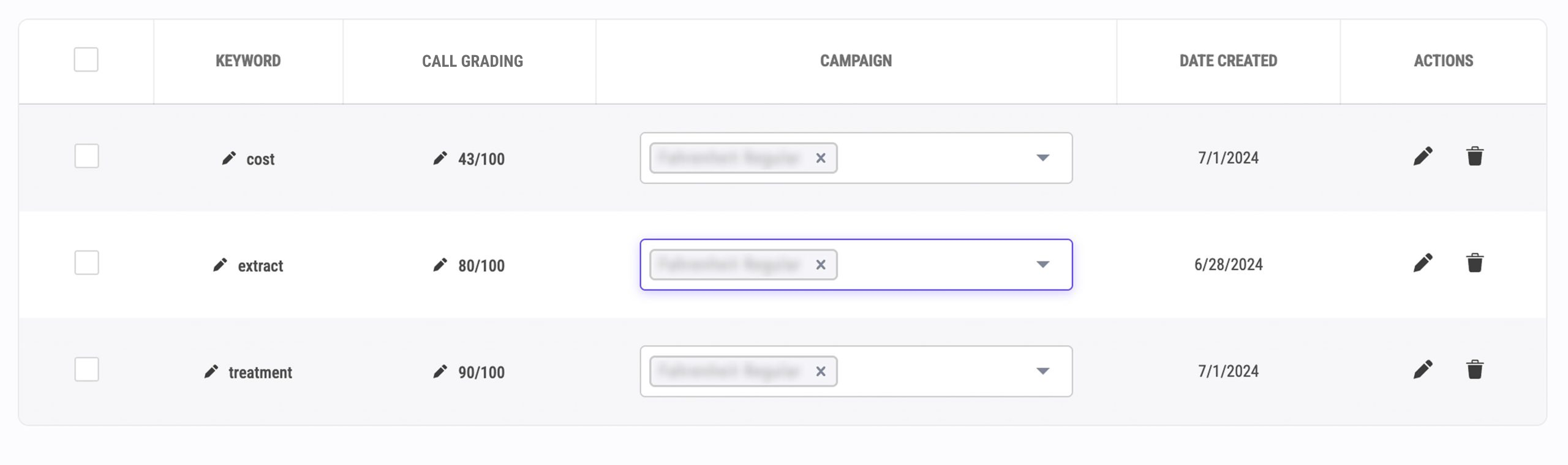Click pencil icon next to extract keyword
The height and width of the screenshot is (465, 1568).
[220, 265]
